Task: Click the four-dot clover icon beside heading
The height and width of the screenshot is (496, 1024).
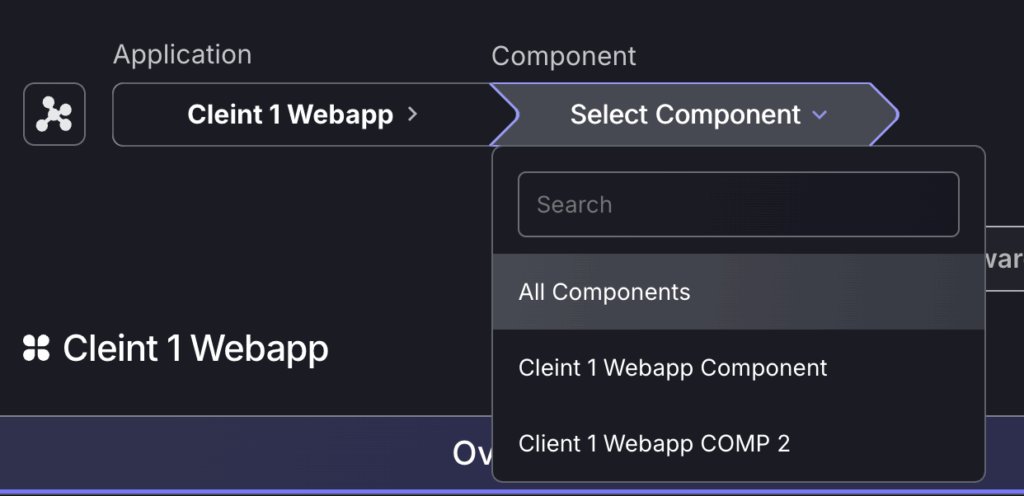Action: tap(37, 348)
